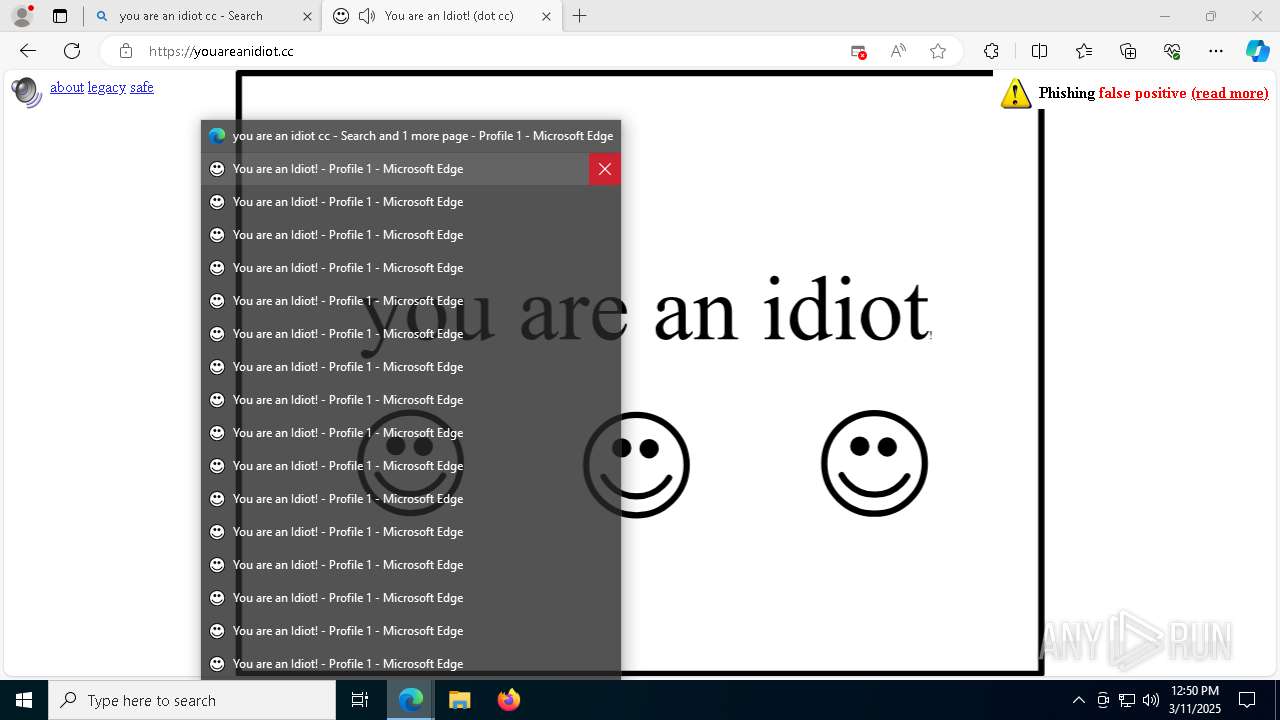Click the Microsoft Edge taskbar icon
Screen dimensions: 1280x720
411,700
